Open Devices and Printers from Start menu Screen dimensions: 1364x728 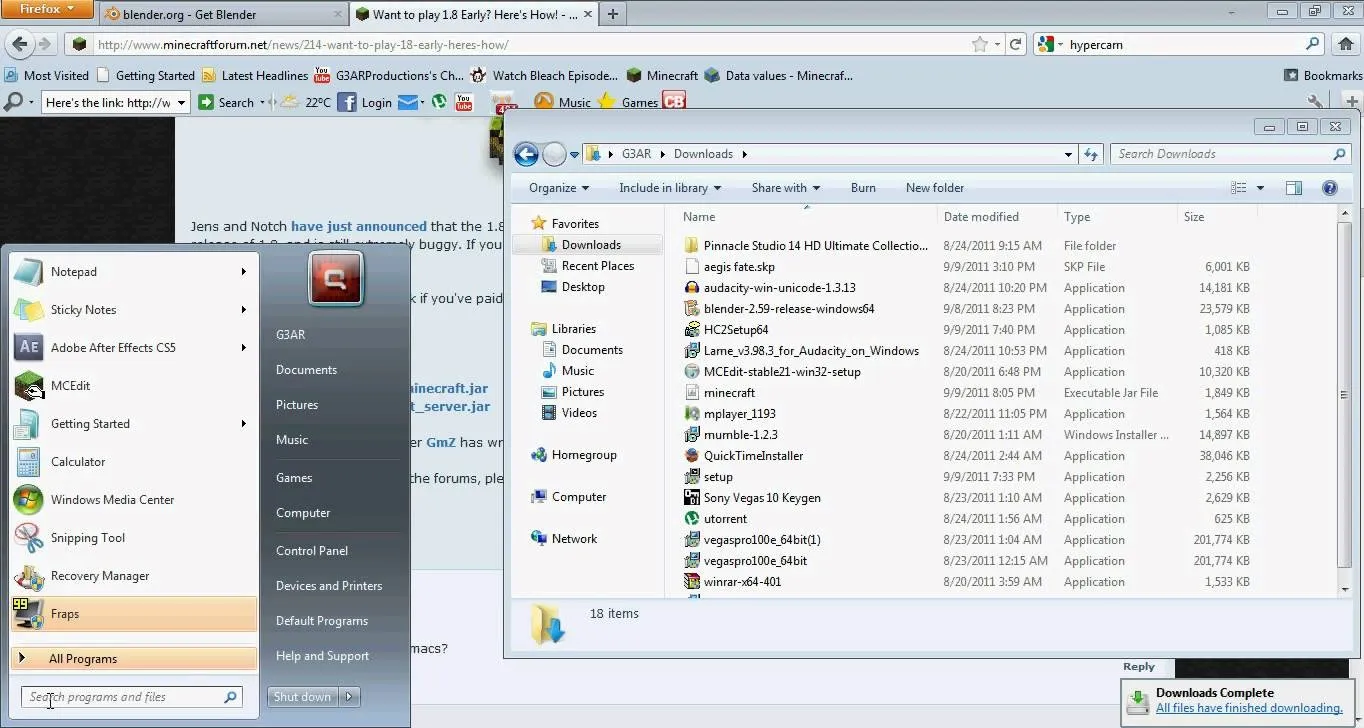point(329,586)
